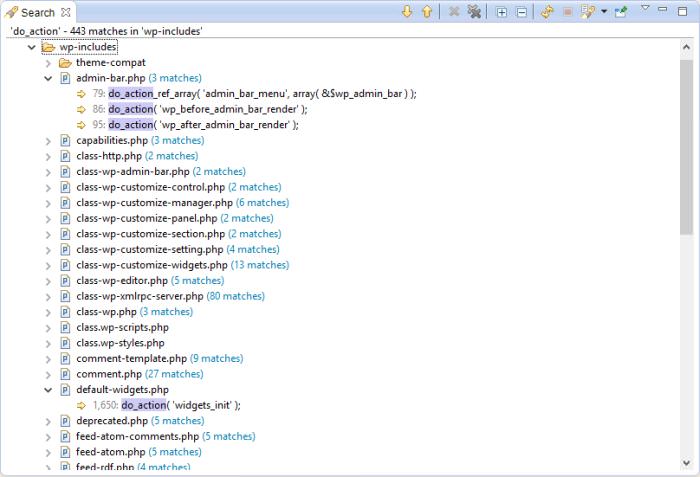700x477 pixels.
Task: Expand comment.php matches
Action: pos(48,375)
